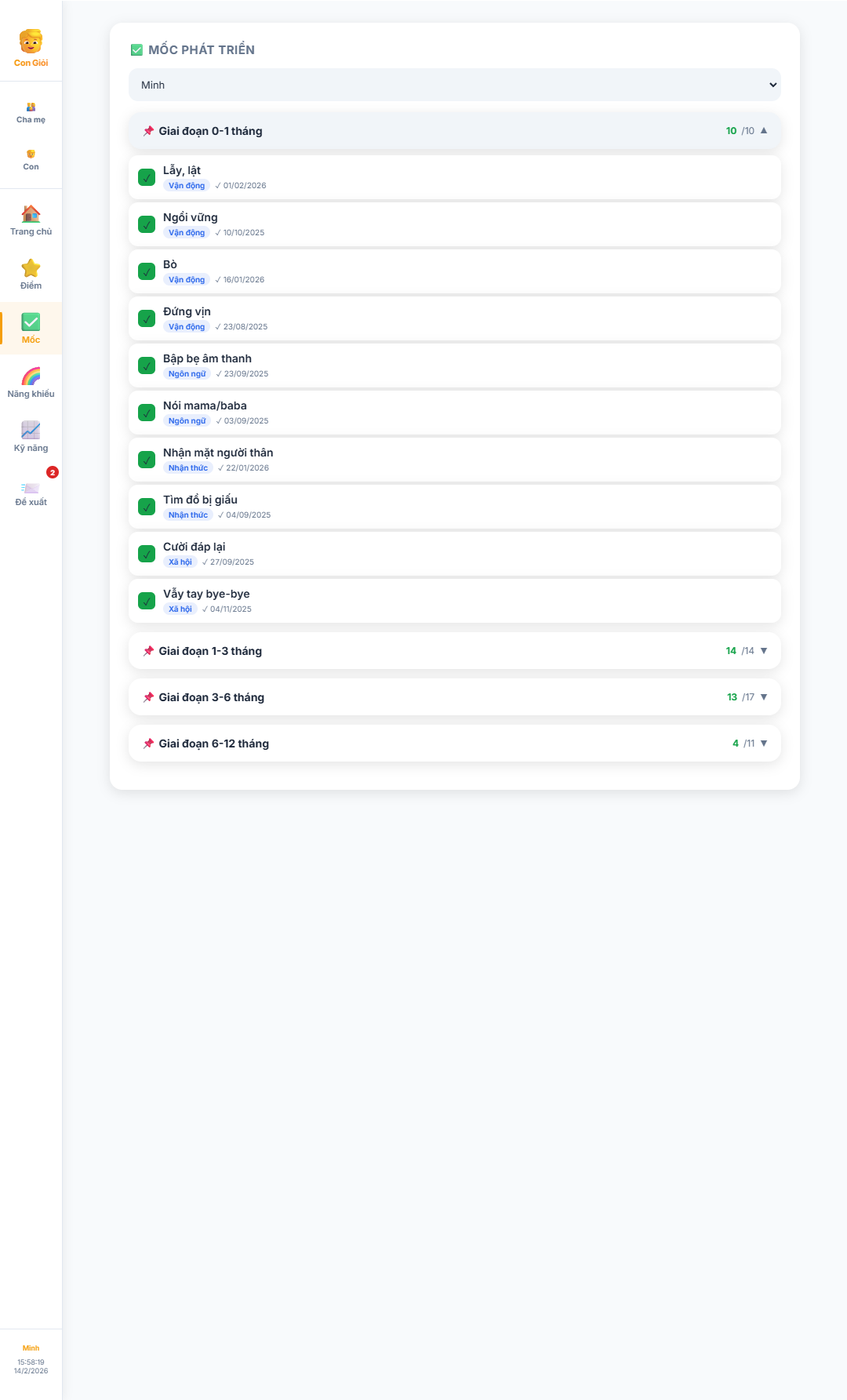This screenshot has height=1400, width=847.
Task: Toggle the 'Ngồi vững' milestone checkbox
Action: coord(147,224)
